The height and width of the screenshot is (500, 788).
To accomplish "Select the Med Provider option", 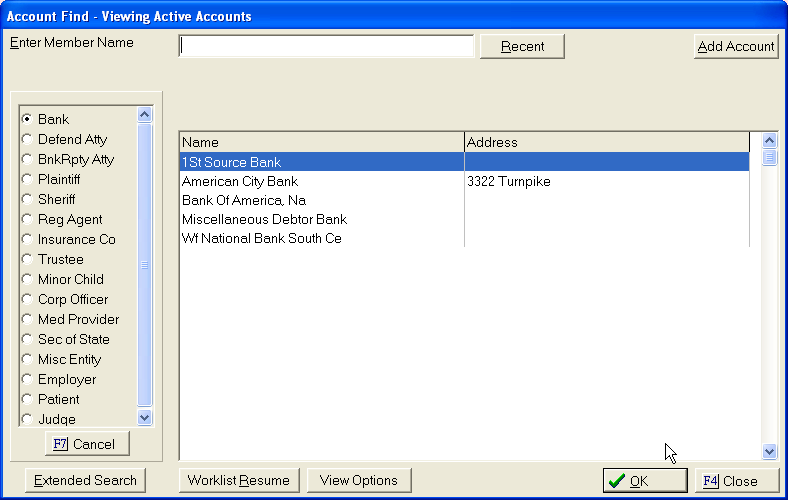I will tap(27, 320).
